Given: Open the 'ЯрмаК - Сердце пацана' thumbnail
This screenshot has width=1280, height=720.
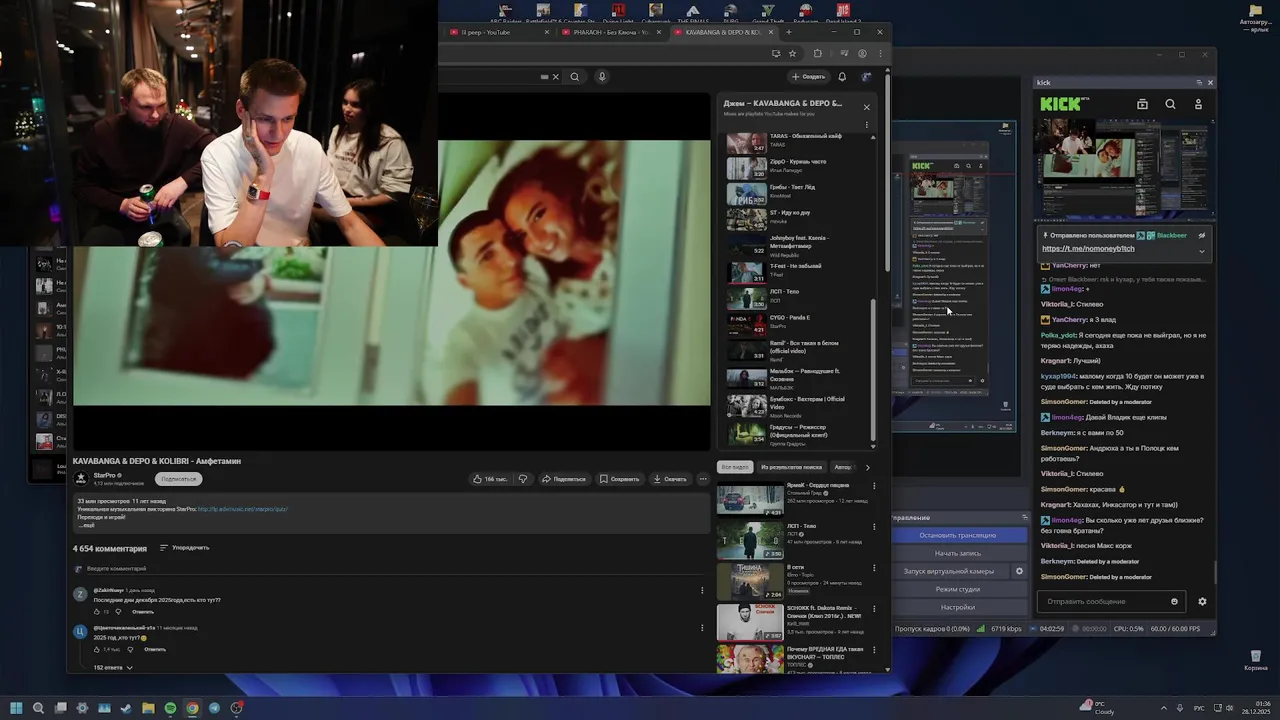Looking at the screenshot, I should (750, 499).
